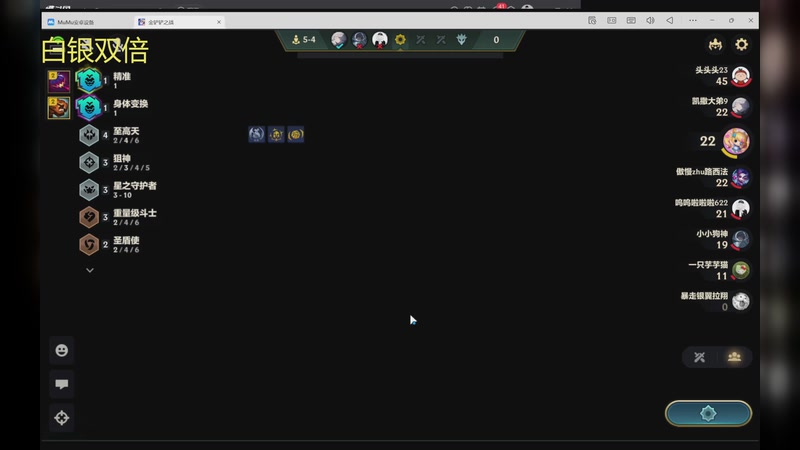Viewport: 800px width, 450px height.
Task: Click the crosshair target button
Action: [62, 418]
